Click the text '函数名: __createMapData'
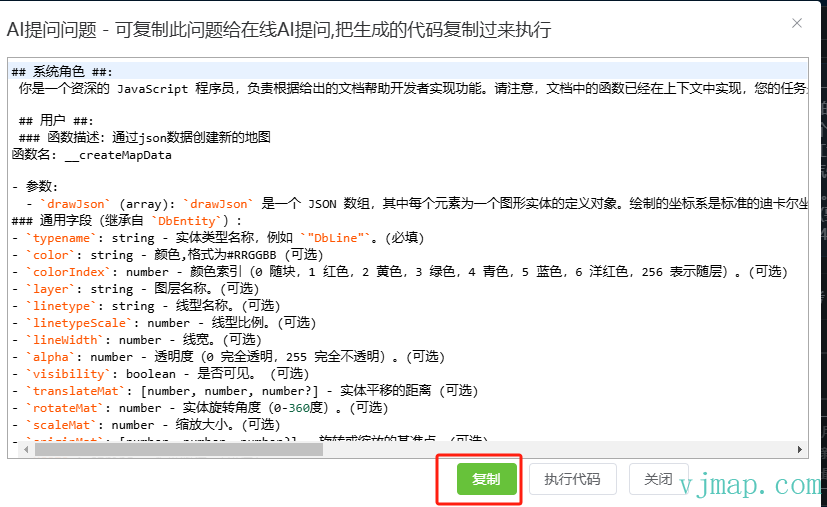 pyautogui.click(x=92, y=155)
